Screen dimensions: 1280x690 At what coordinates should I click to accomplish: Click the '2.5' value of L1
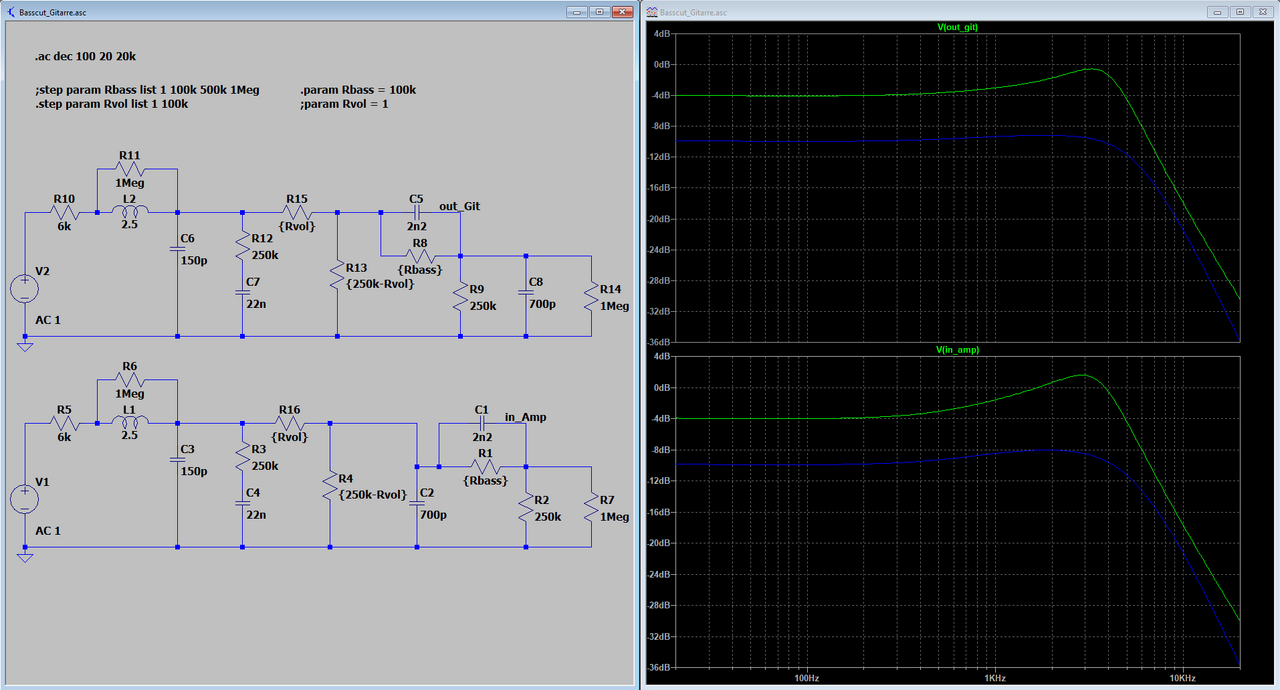[x=129, y=437]
